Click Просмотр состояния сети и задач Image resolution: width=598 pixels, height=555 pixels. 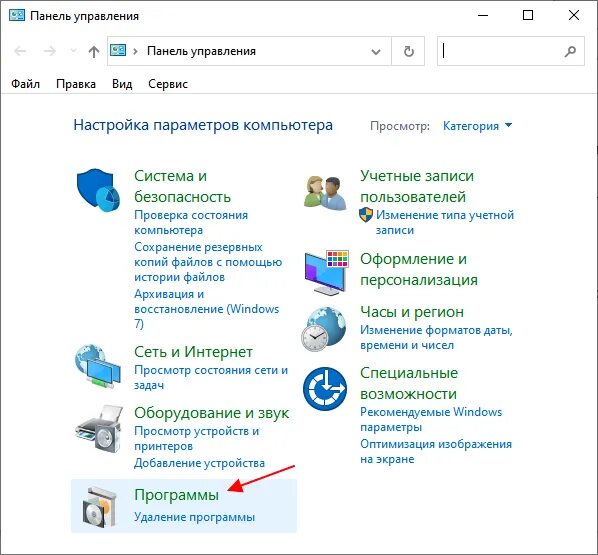click(x=211, y=377)
